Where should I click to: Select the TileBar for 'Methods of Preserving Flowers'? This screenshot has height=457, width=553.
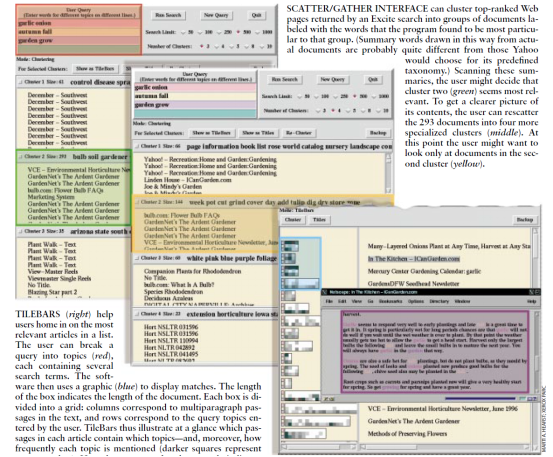(304, 433)
